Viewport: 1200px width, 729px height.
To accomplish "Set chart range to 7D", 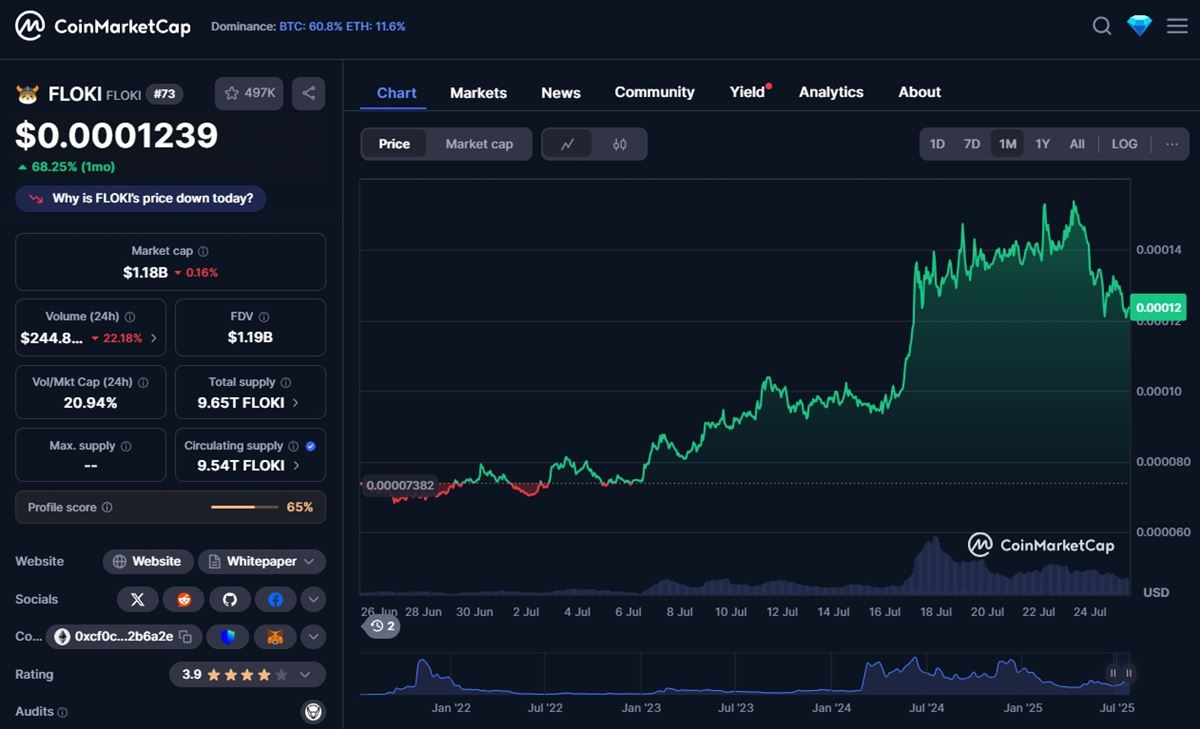I will (x=972, y=144).
